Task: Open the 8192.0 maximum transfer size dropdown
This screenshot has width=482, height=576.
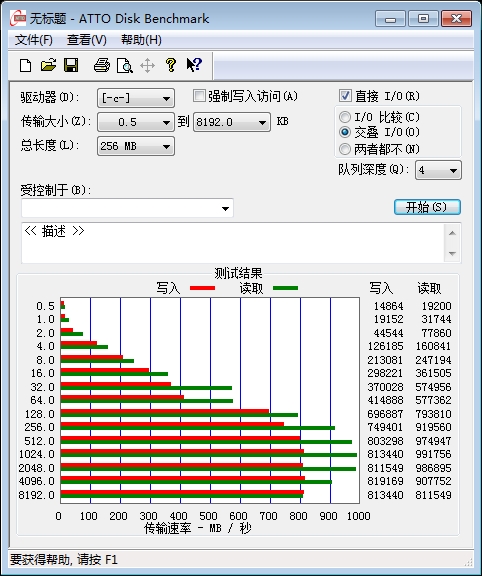Action: [x=232, y=122]
